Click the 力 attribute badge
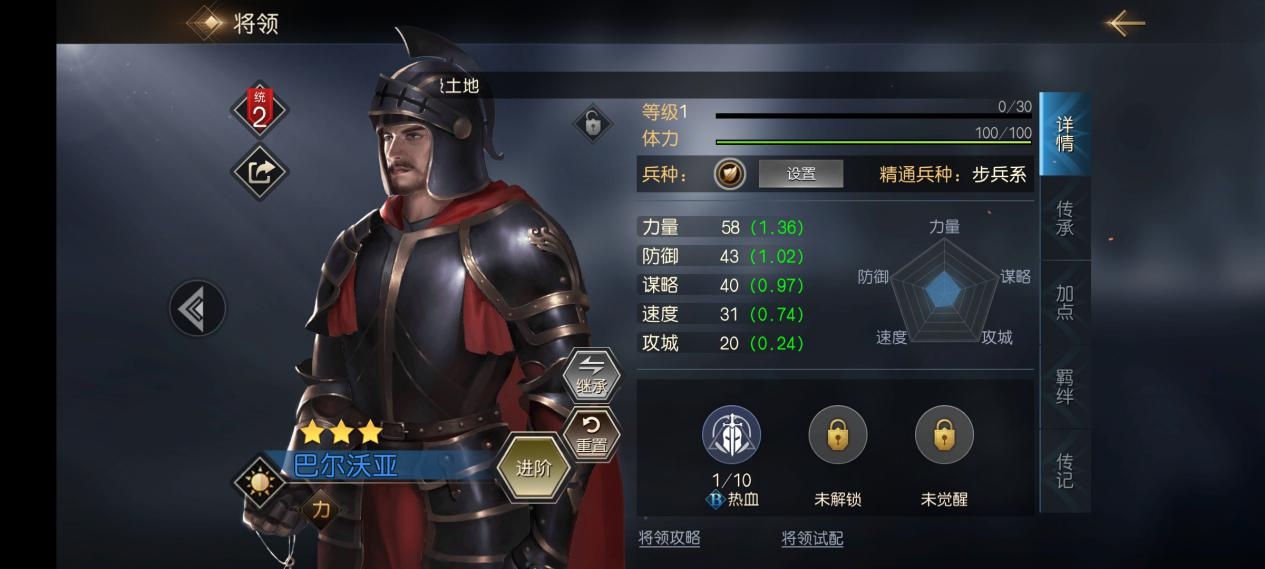Image resolution: width=1265 pixels, height=569 pixels. pos(322,509)
